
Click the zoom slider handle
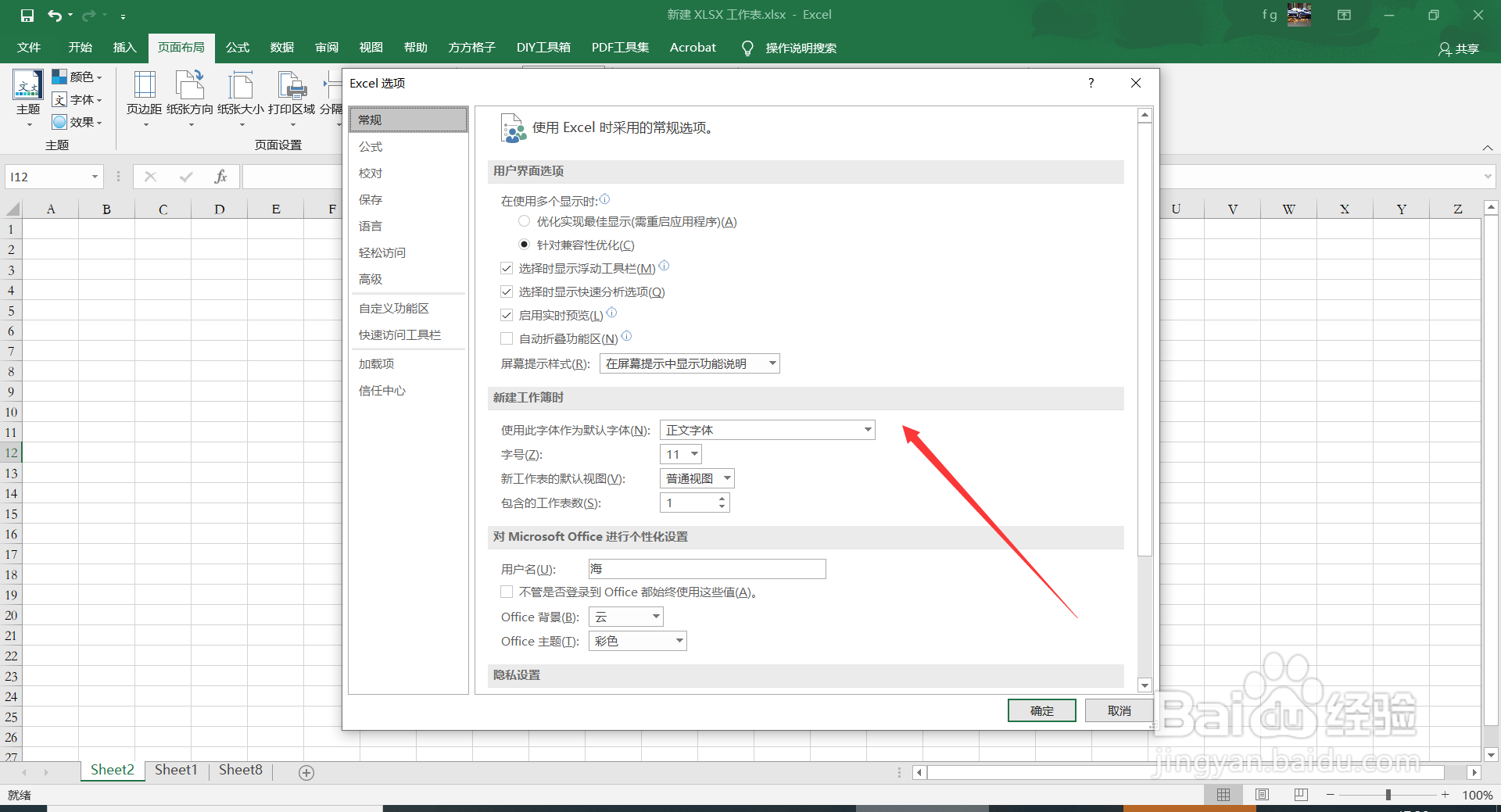tap(1388, 795)
